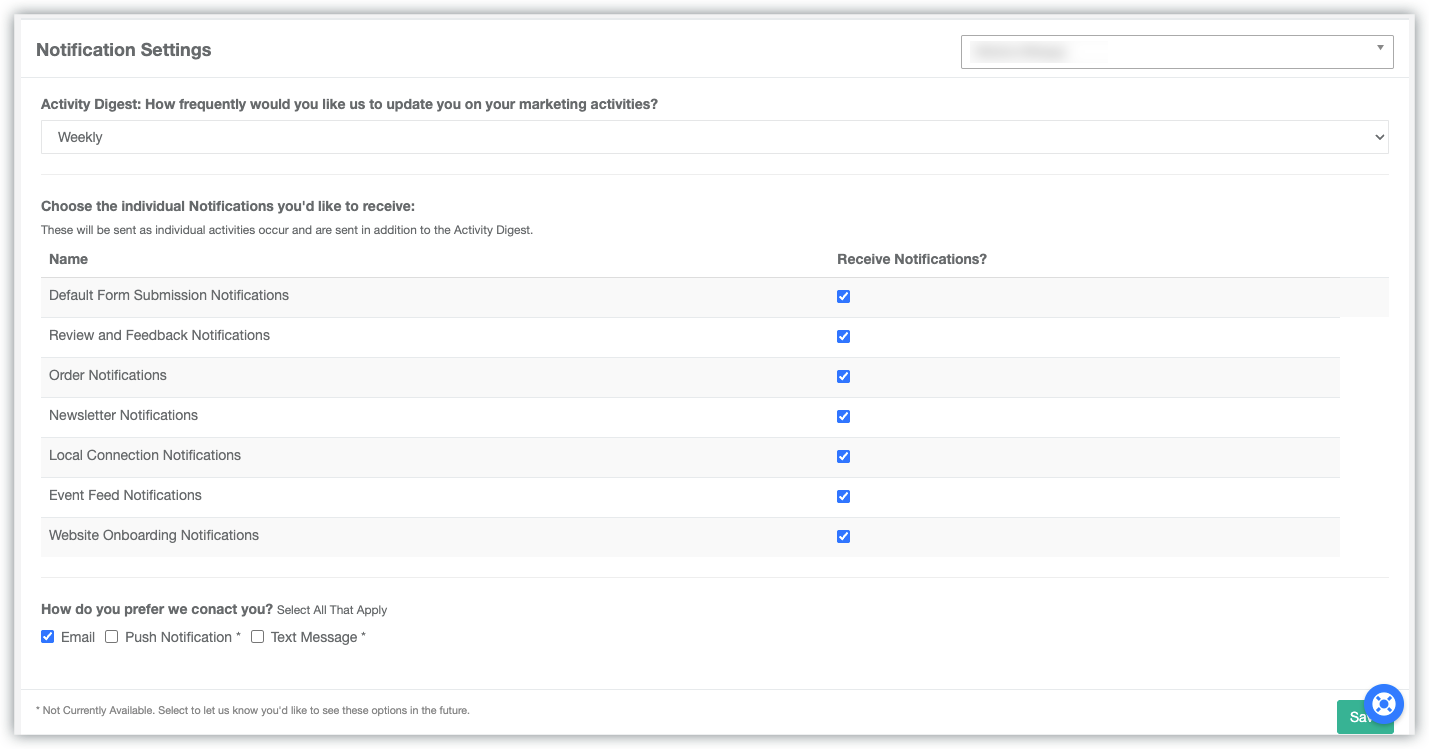This screenshot has height=749, width=1429.
Task: Click 'Local Connection Notifications' row text
Action: pyautogui.click(x=145, y=455)
